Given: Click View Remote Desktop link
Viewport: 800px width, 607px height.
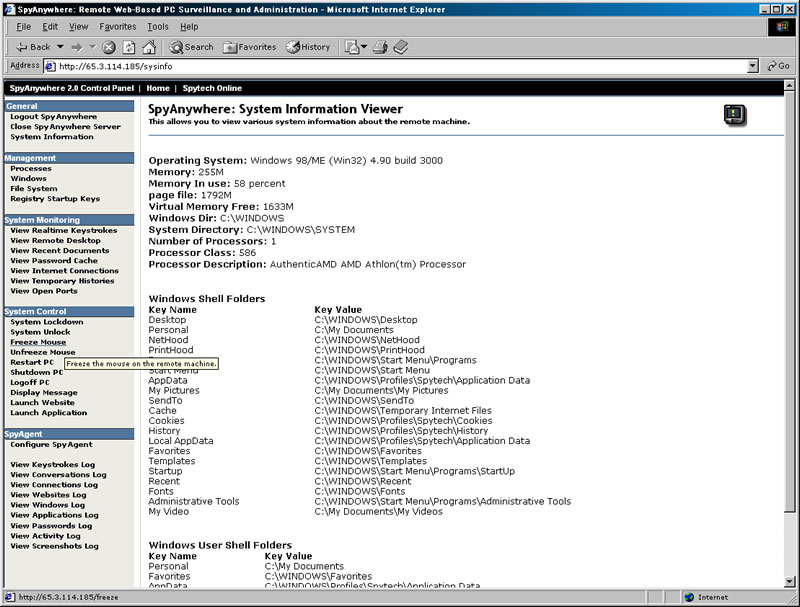Looking at the screenshot, I should coord(56,240).
